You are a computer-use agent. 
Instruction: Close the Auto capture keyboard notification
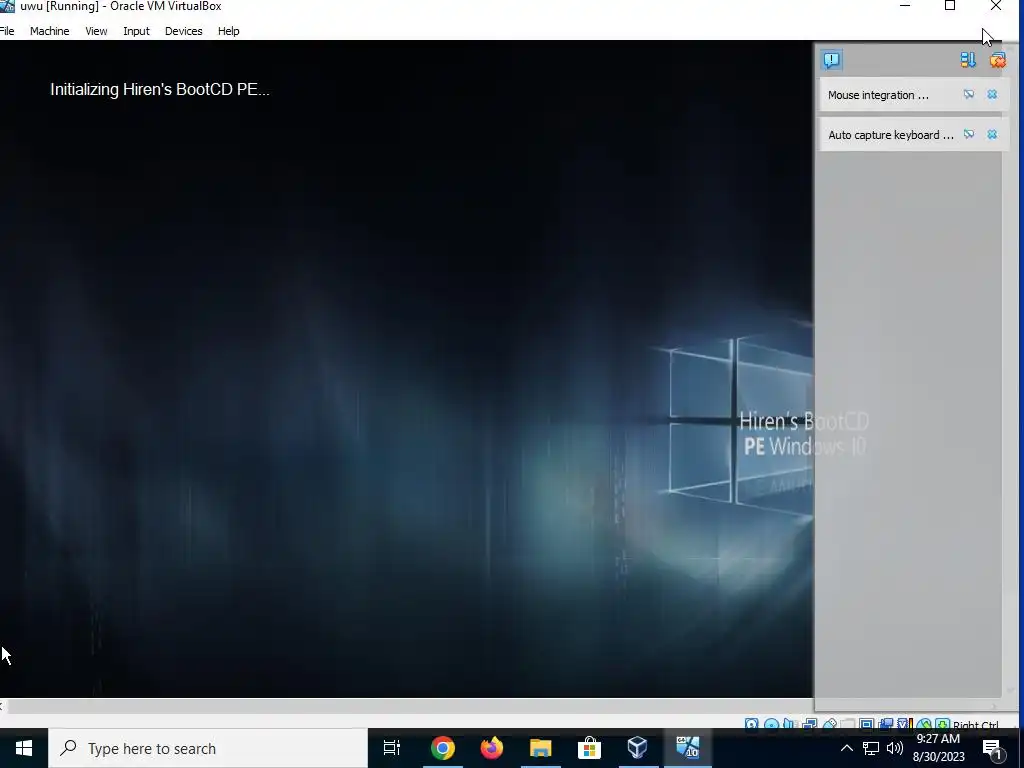click(x=992, y=135)
